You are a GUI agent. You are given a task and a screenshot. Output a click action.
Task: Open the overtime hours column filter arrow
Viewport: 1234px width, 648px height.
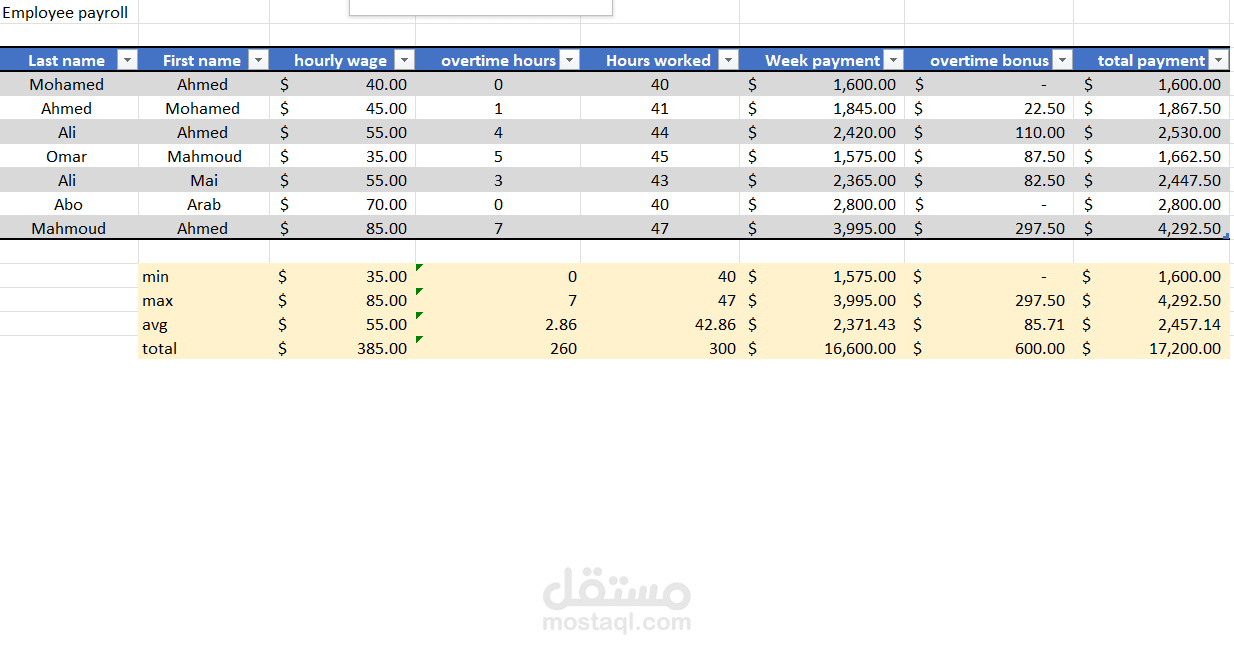[x=570, y=60]
